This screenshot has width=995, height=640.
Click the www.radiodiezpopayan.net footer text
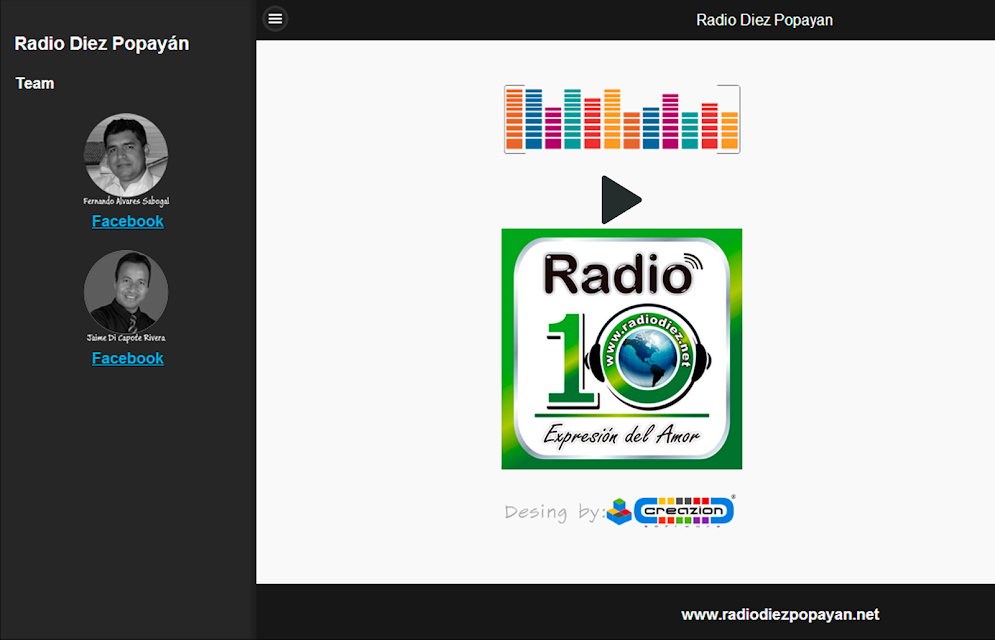click(780, 615)
